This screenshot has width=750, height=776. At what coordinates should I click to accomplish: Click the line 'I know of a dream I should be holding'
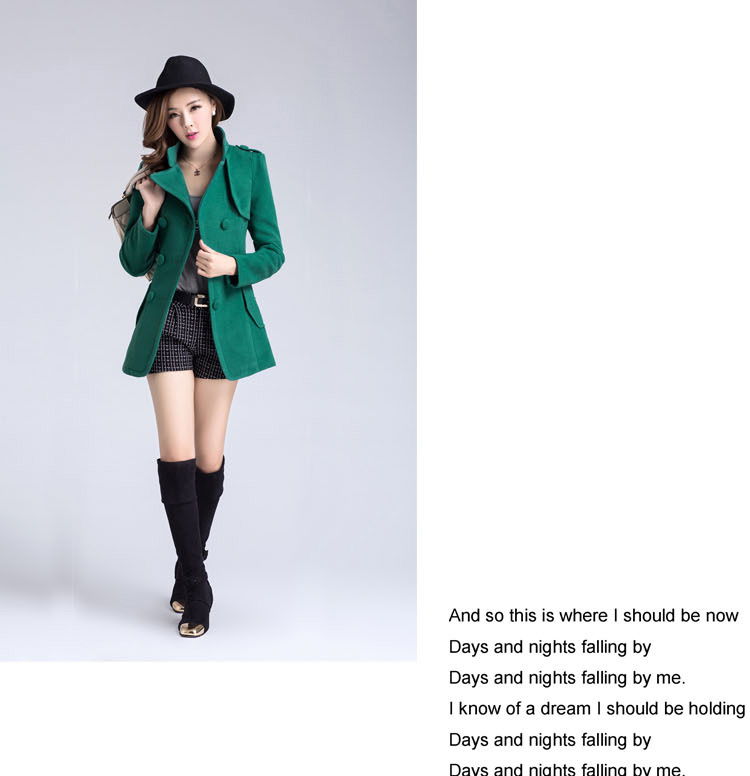[597, 708]
